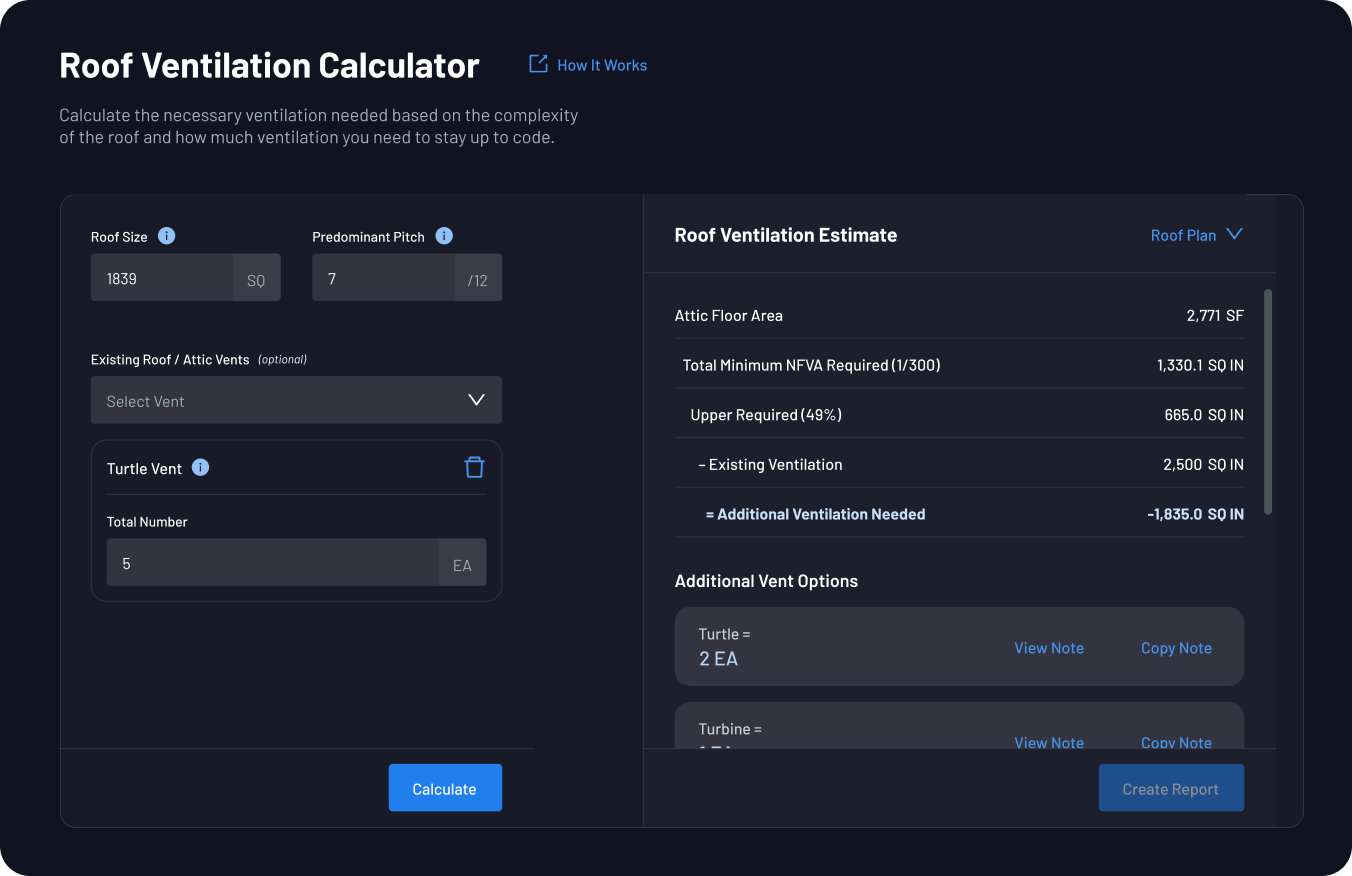1352x876 pixels.
Task: Click View Note for Turtle vent option
Action: click(1049, 647)
